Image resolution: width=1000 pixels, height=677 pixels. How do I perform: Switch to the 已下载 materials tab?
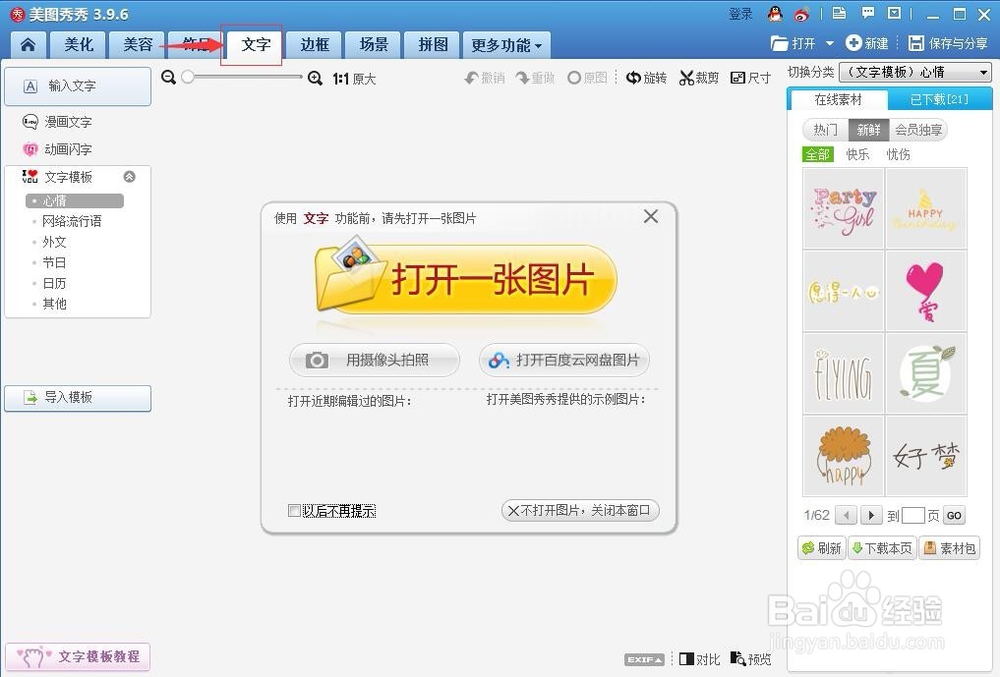point(937,99)
